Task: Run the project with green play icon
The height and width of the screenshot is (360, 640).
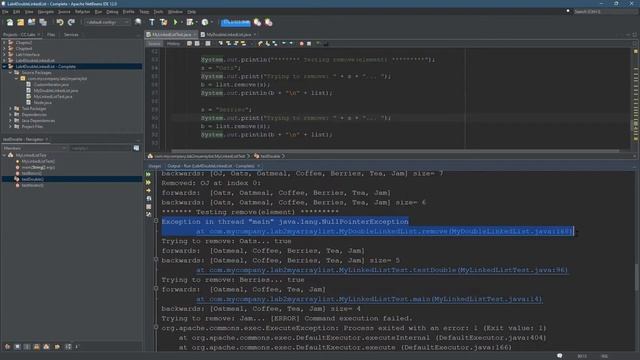Action: point(176,22)
